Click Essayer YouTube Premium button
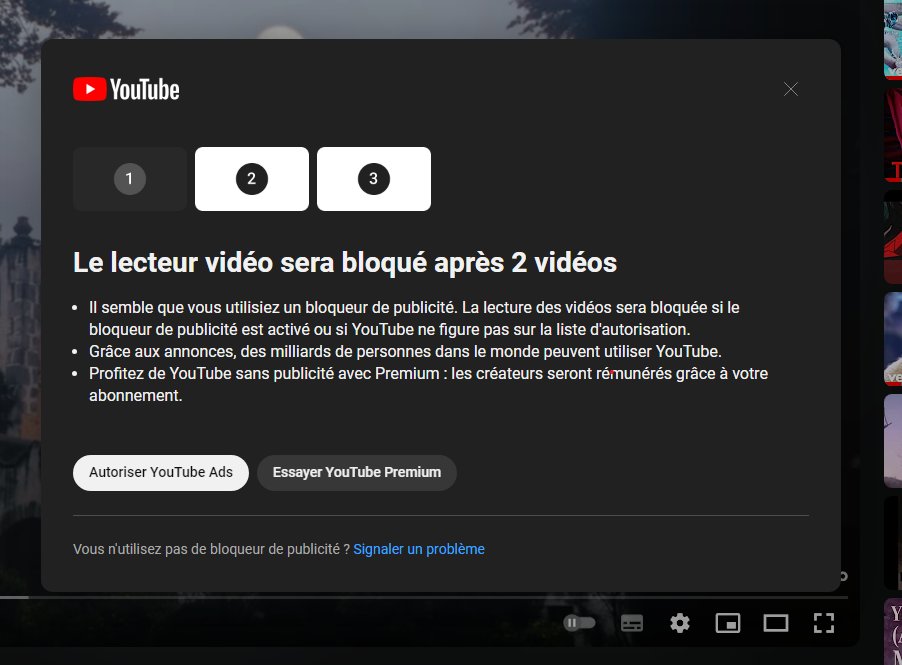Viewport: 902px width, 665px height. (357, 473)
